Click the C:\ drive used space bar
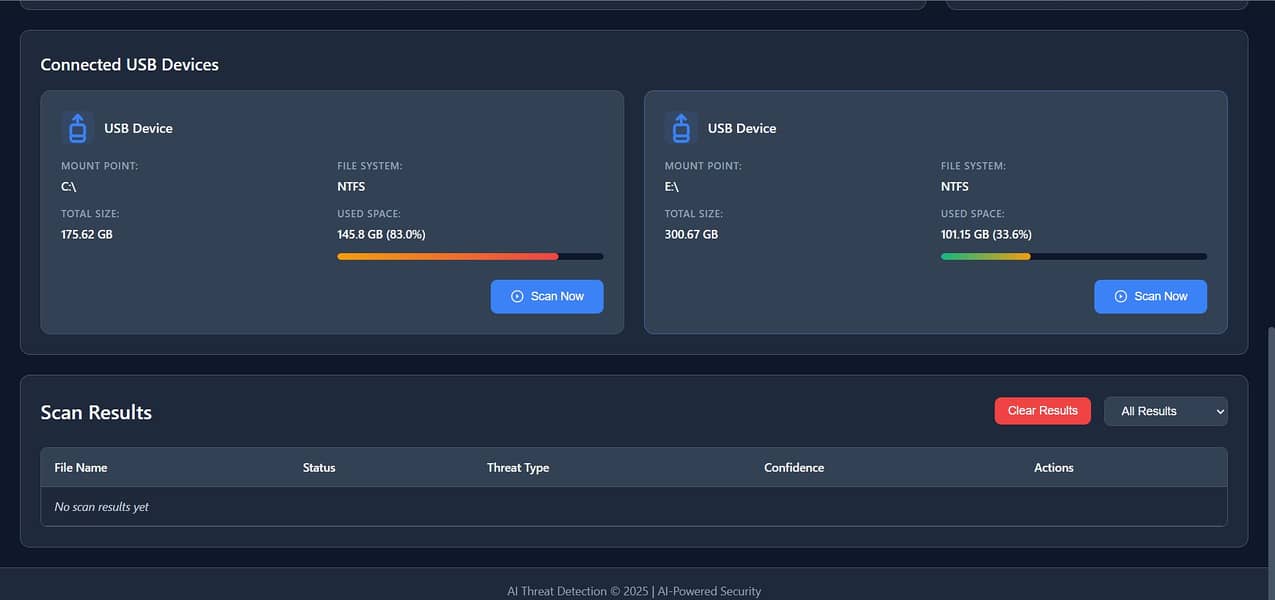 (470, 257)
